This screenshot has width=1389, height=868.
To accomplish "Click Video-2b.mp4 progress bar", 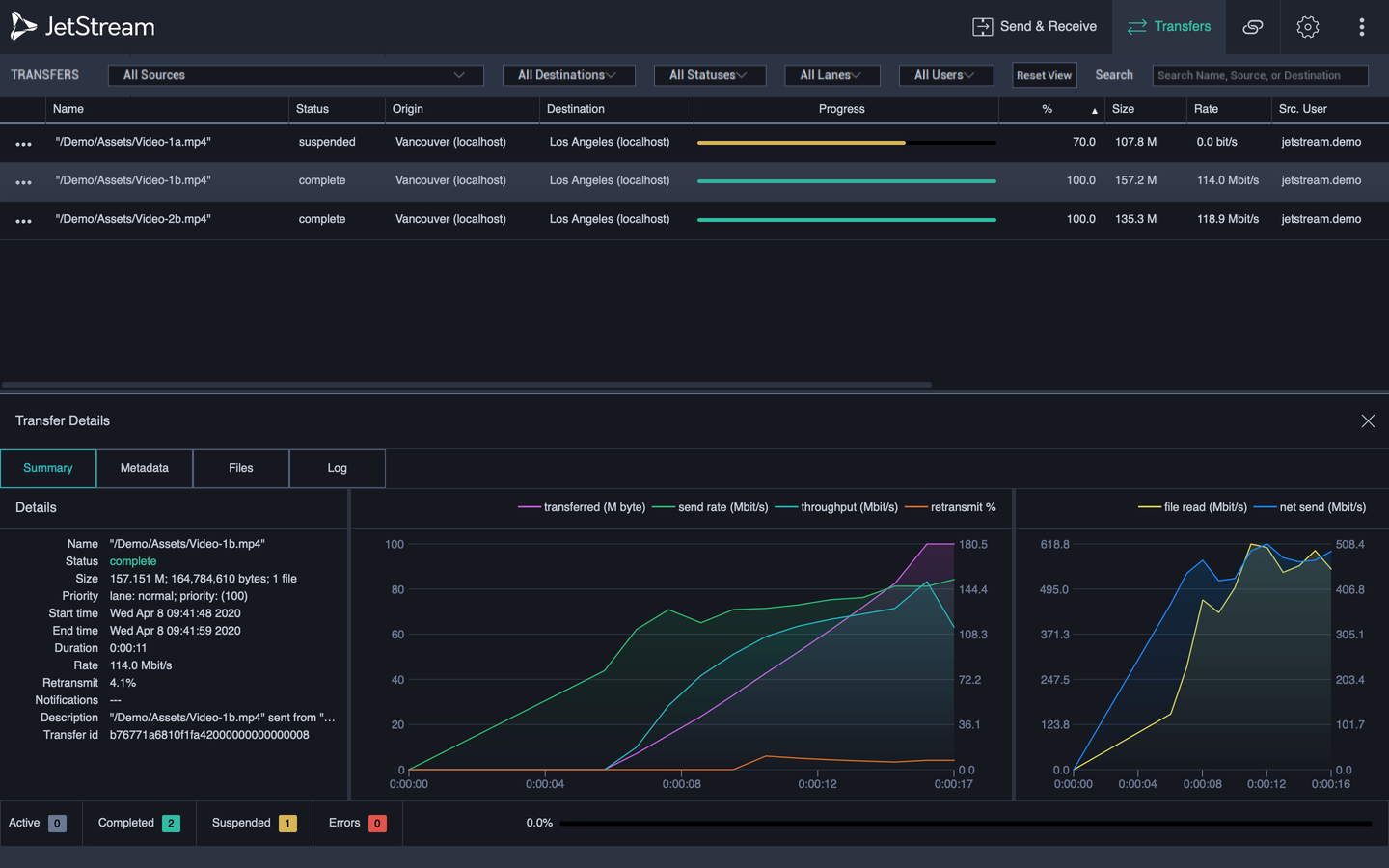I will (x=847, y=220).
